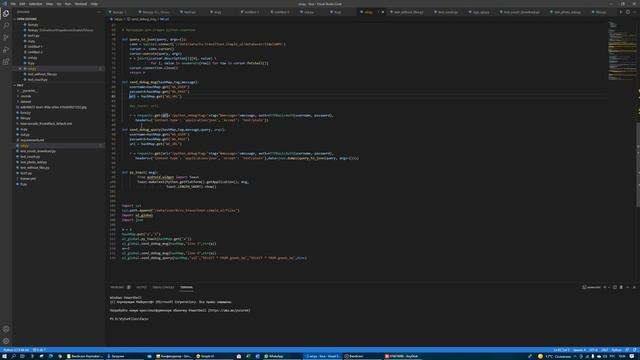640x360 pixels.
Task: Open Source Control view
Action: point(6,38)
